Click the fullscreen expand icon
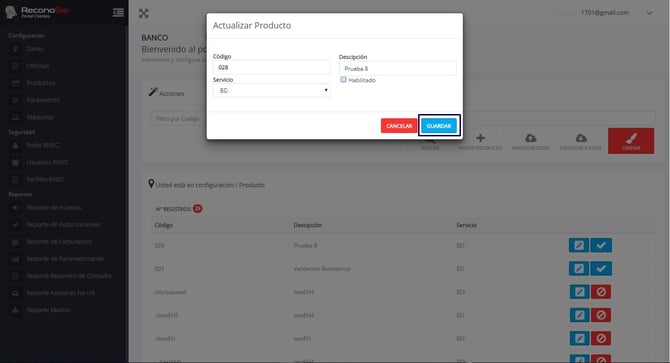Viewport: 670px width, 363px height. tap(144, 13)
